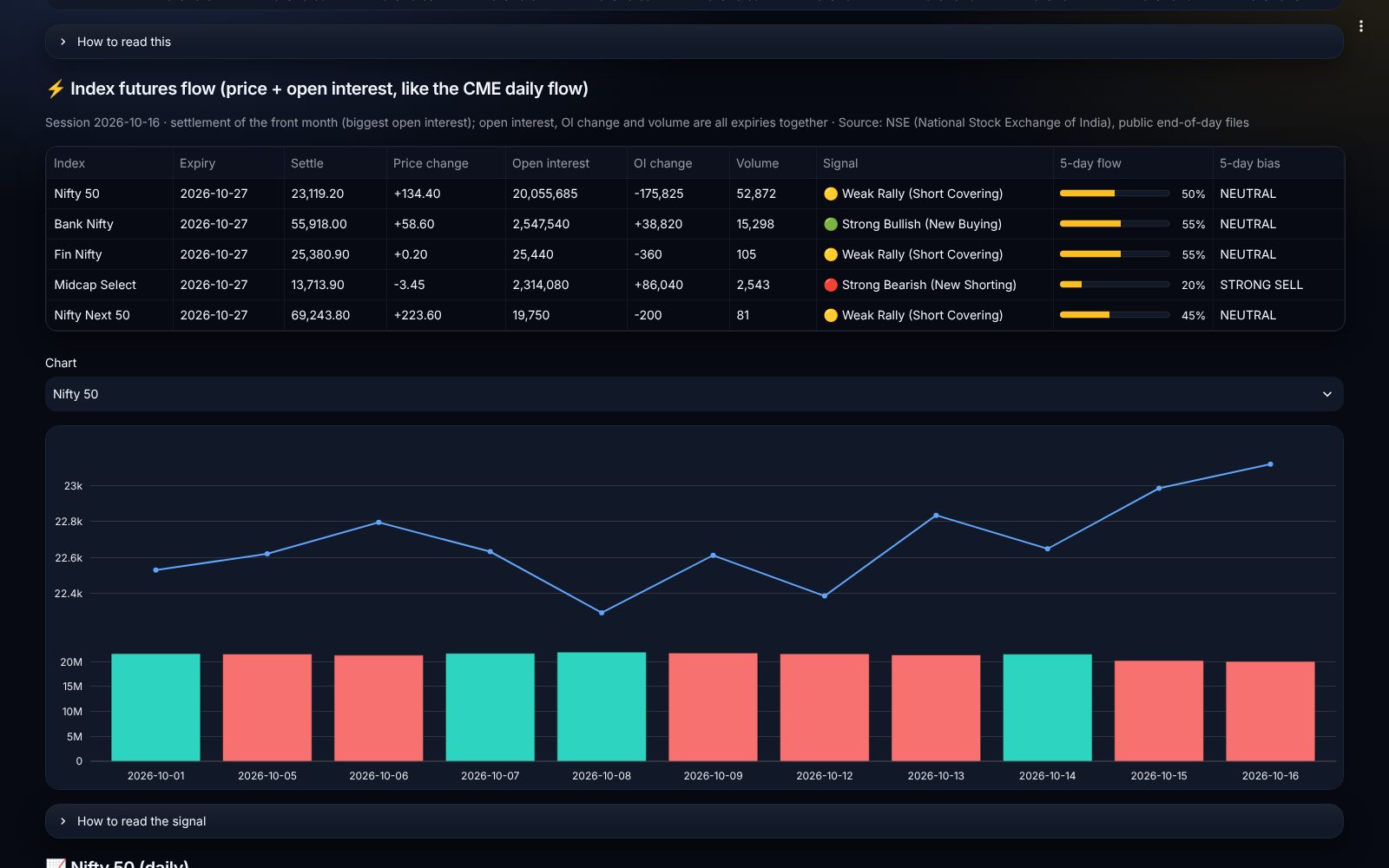Viewport: 1389px width, 868px height.
Task: Click the teal open-interest bar for 2026-10-01
Action: pyautogui.click(x=155, y=707)
